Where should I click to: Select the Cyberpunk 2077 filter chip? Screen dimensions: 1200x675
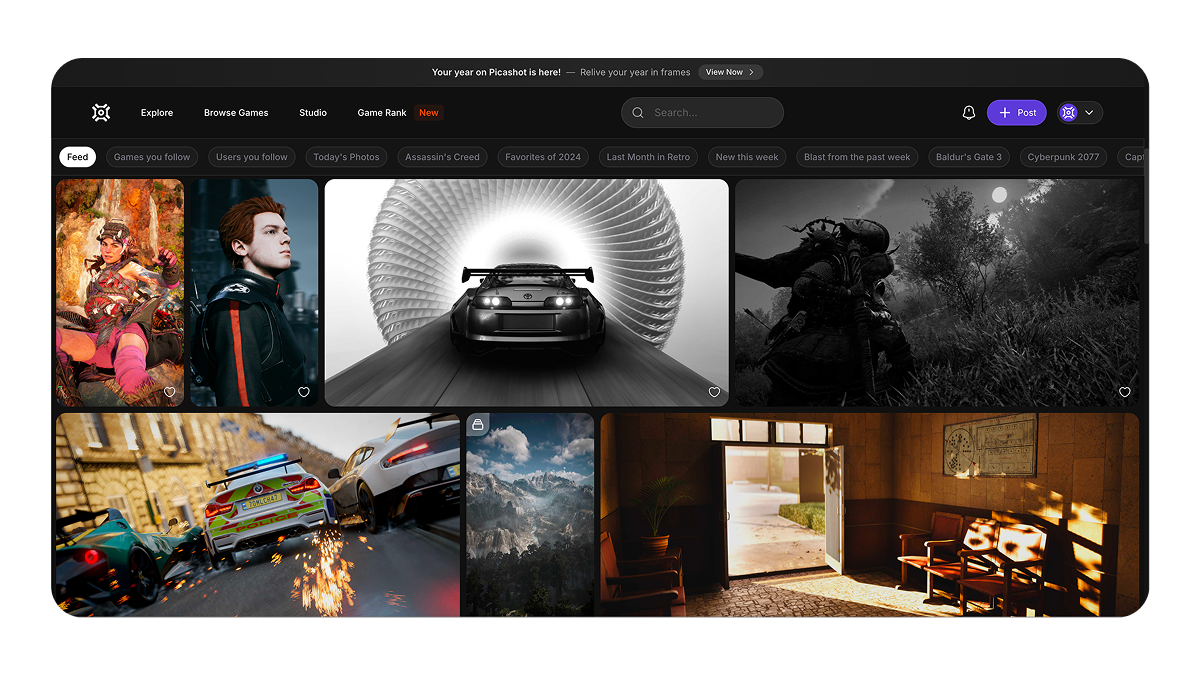click(x=1063, y=157)
